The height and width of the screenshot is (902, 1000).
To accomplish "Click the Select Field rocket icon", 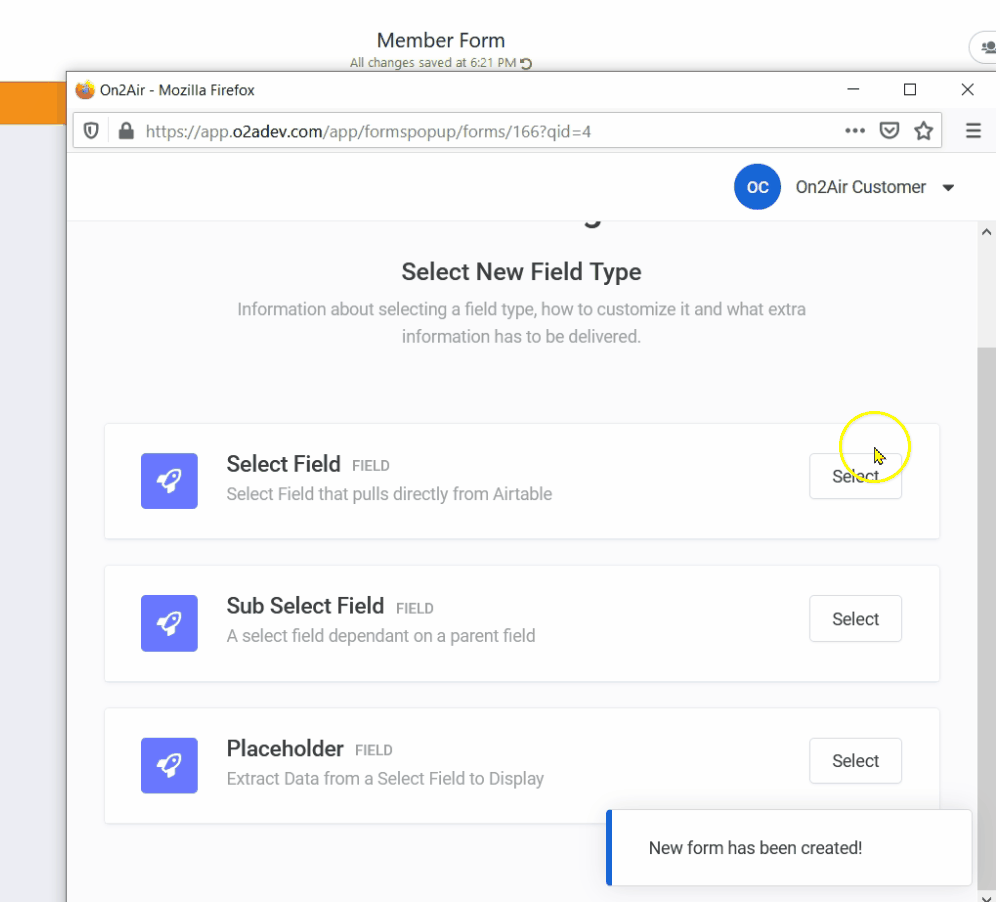I will pos(169,481).
